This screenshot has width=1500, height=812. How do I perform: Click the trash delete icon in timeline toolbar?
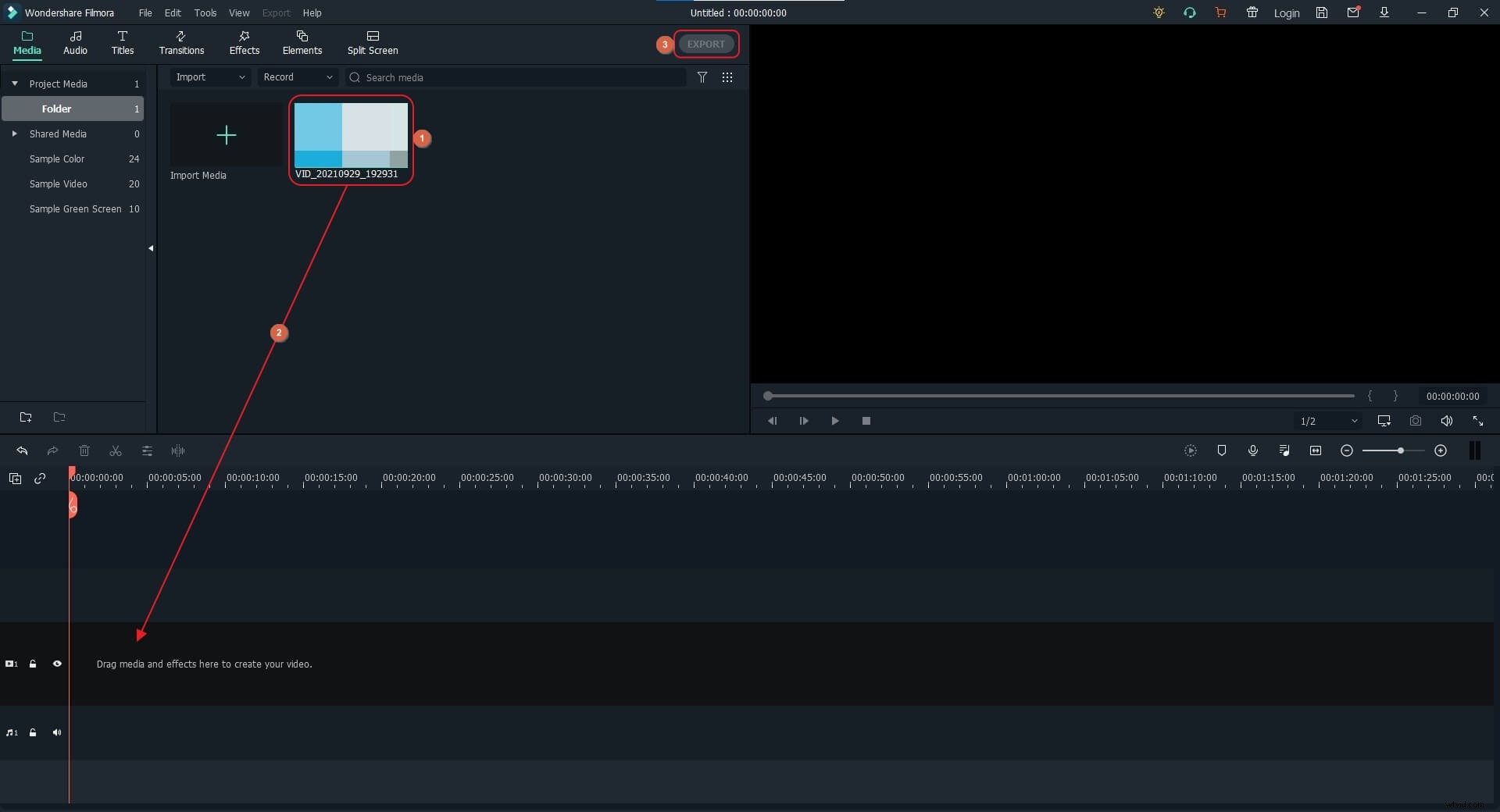[84, 451]
